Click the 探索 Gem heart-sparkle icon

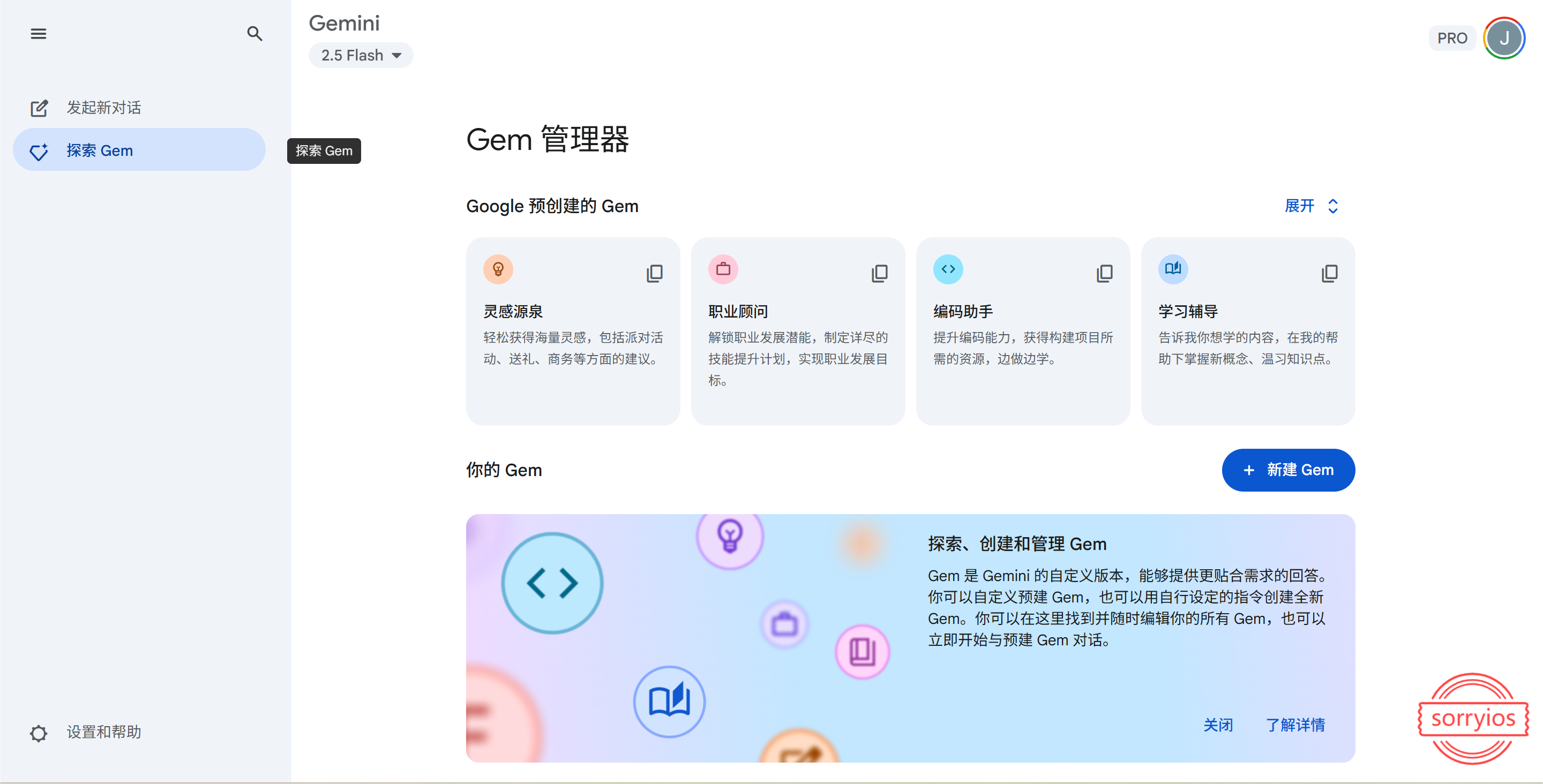[39, 151]
